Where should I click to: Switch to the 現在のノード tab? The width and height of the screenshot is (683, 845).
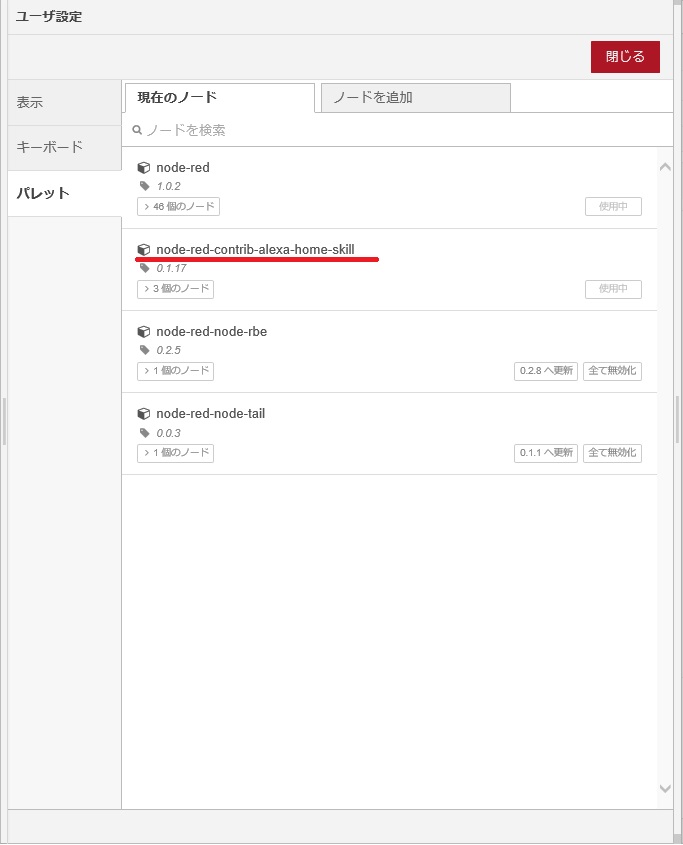pyautogui.click(x=219, y=98)
